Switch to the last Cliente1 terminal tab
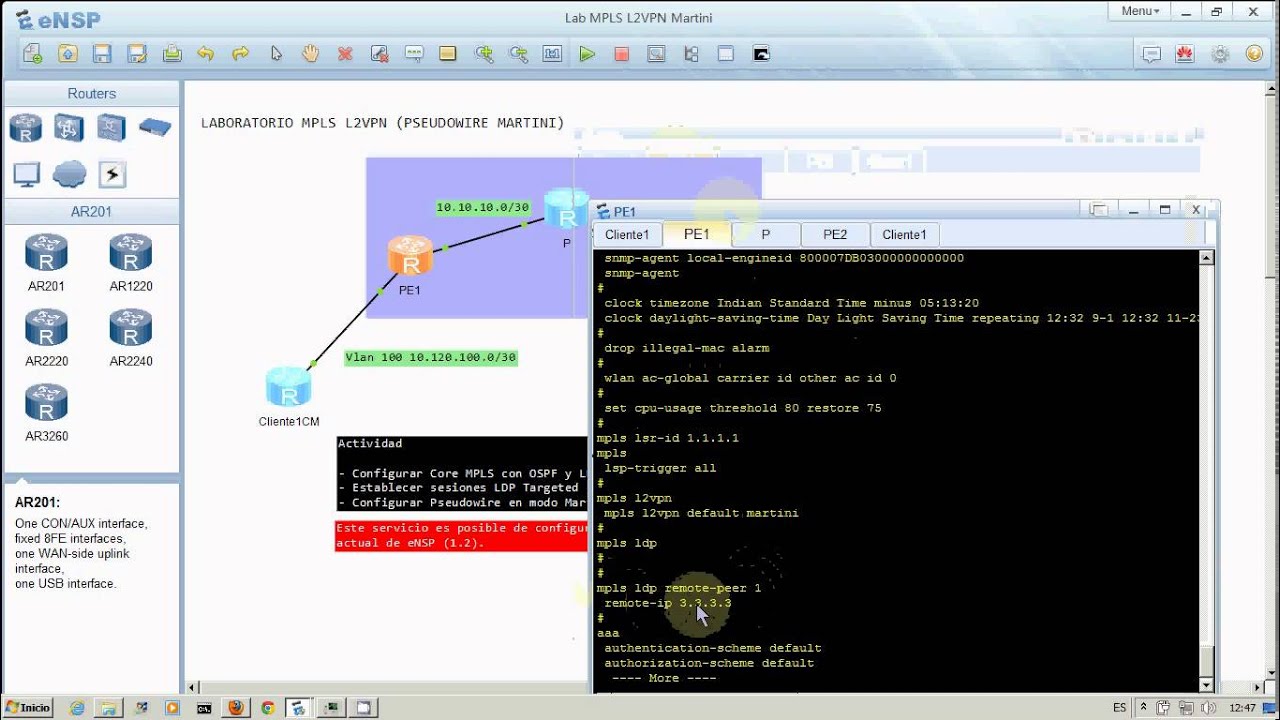This screenshot has height=720, width=1280. 904,235
